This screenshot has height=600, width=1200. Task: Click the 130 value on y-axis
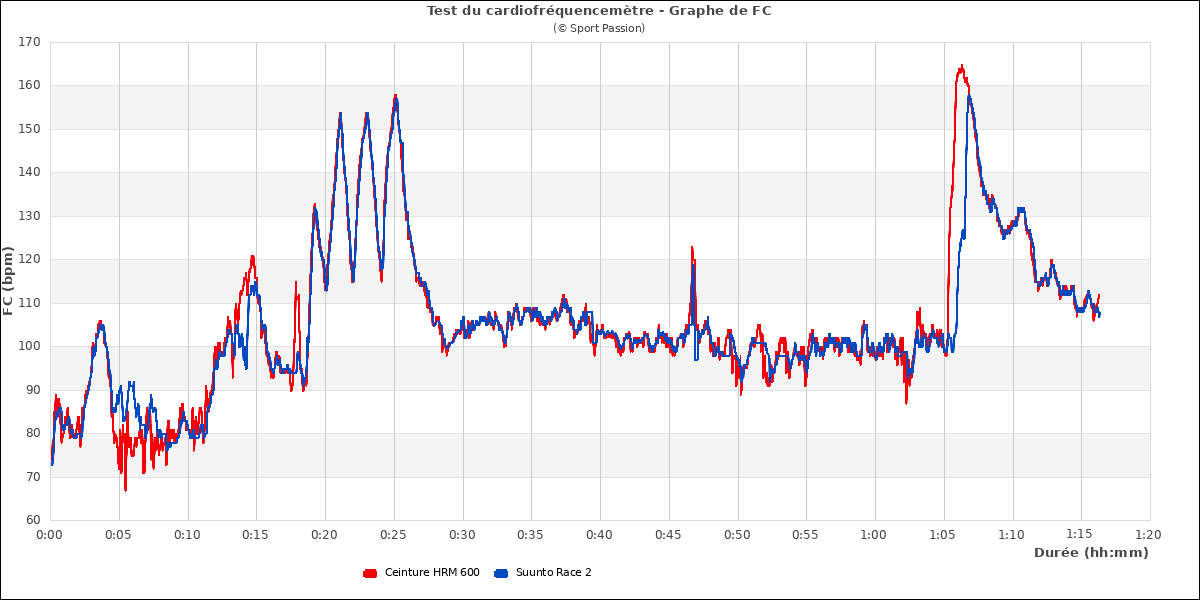(x=28, y=216)
